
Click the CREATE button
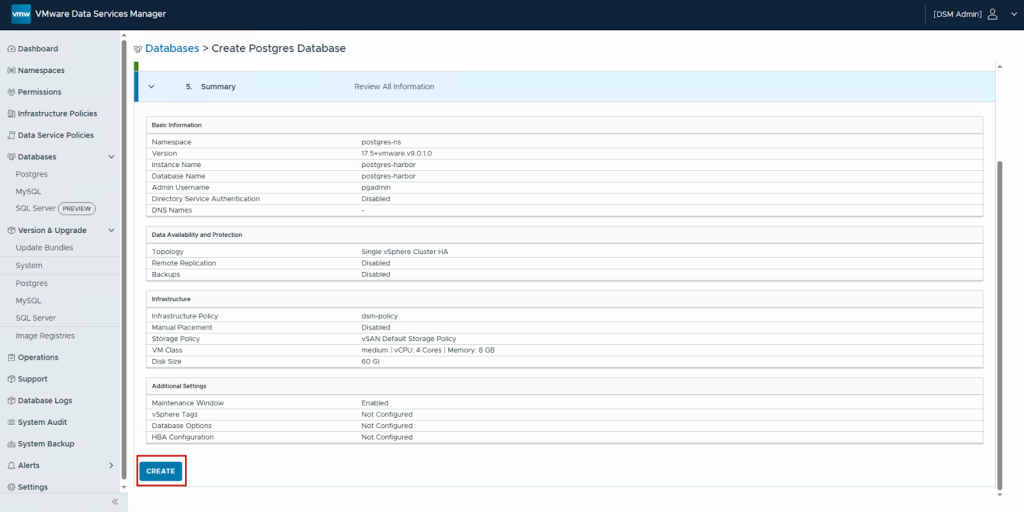pos(161,471)
